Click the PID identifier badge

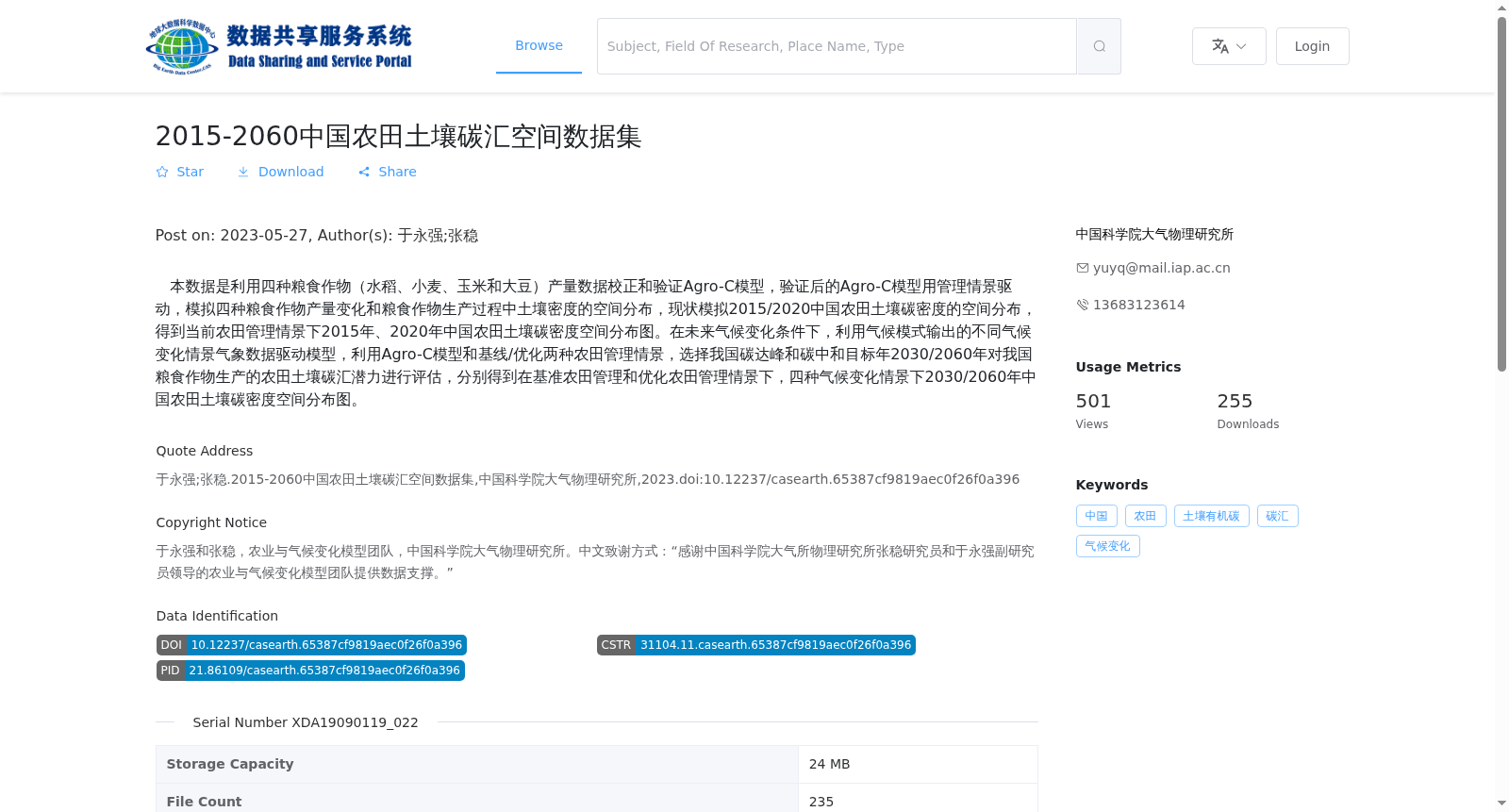click(x=310, y=671)
